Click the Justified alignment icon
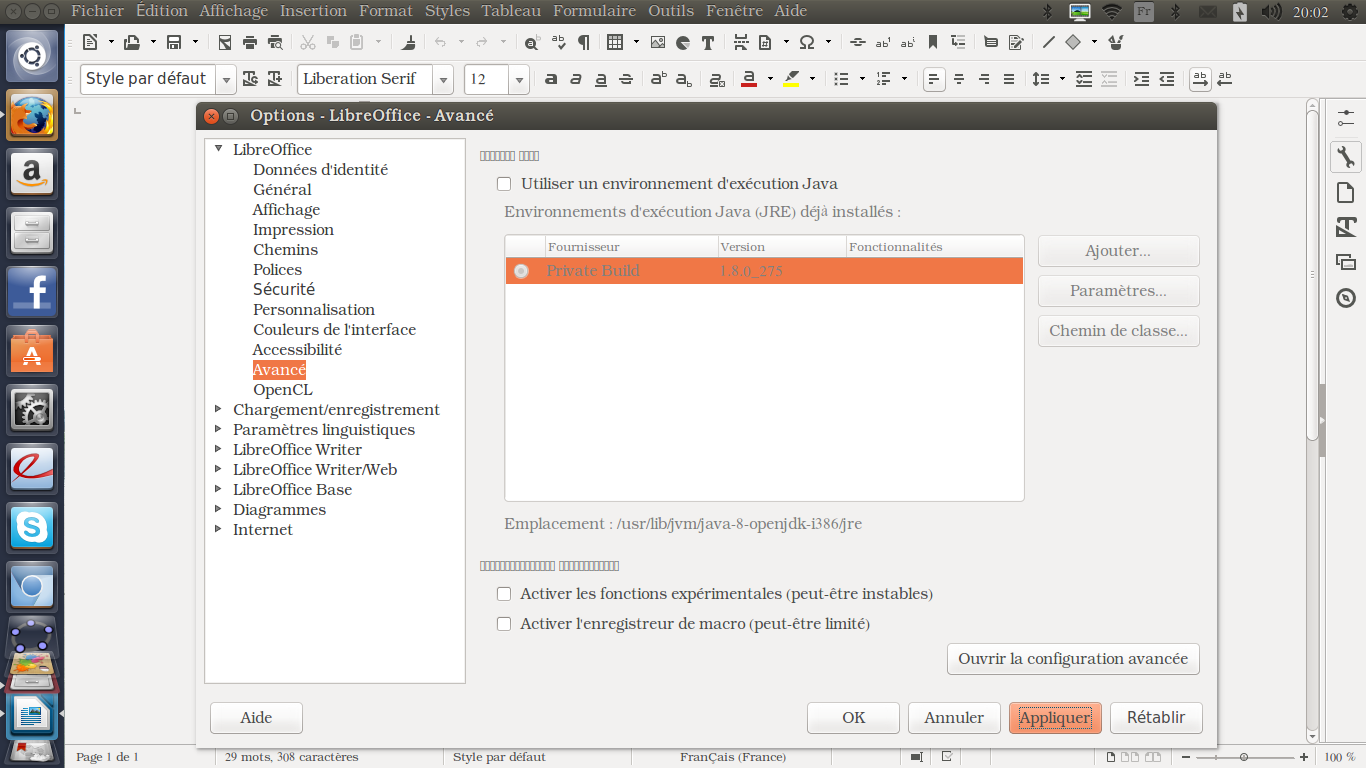The height and width of the screenshot is (768, 1366). (x=1009, y=79)
